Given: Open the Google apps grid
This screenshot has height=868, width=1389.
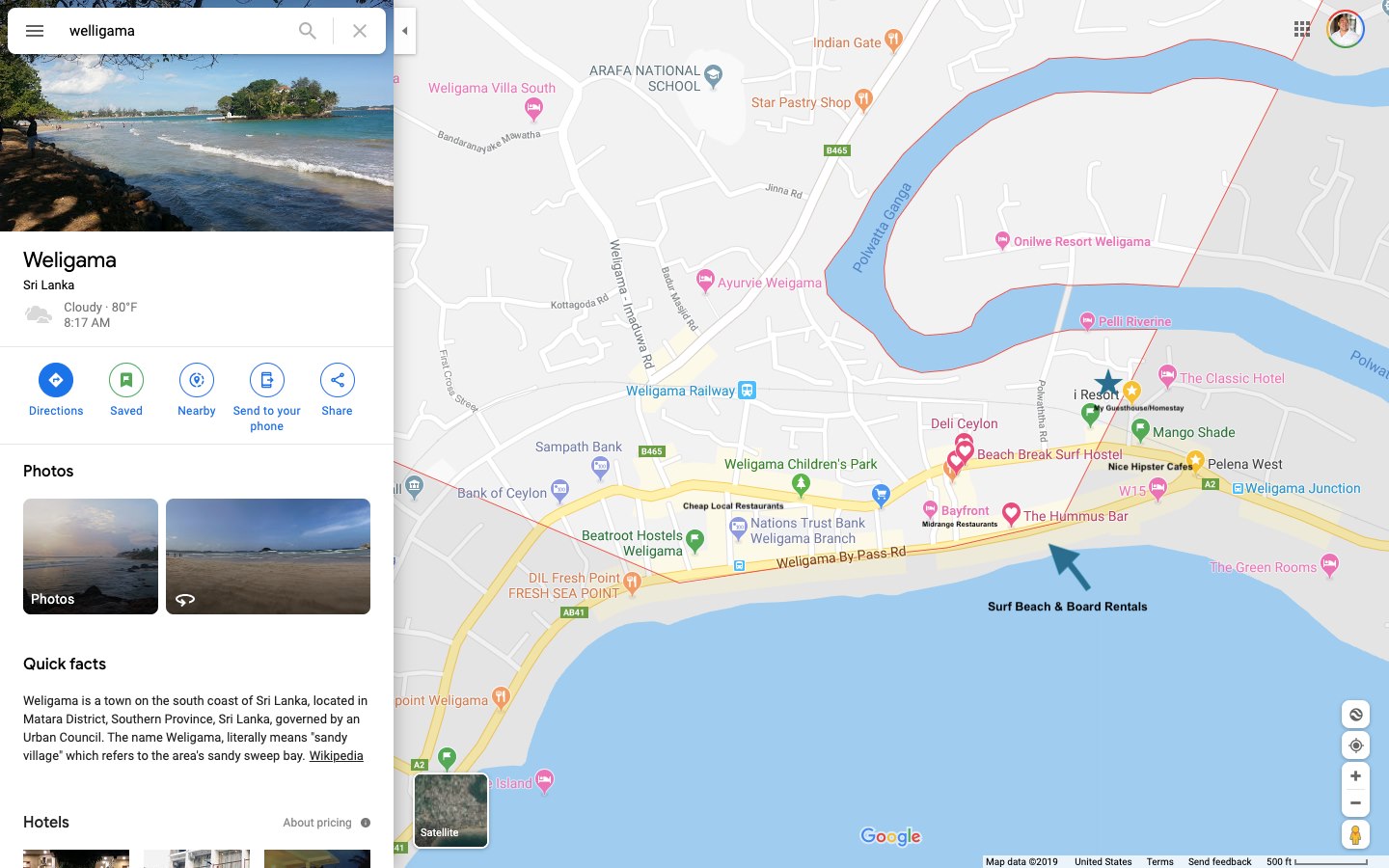Looking at the screenshot, I should tap(1302, 29).
